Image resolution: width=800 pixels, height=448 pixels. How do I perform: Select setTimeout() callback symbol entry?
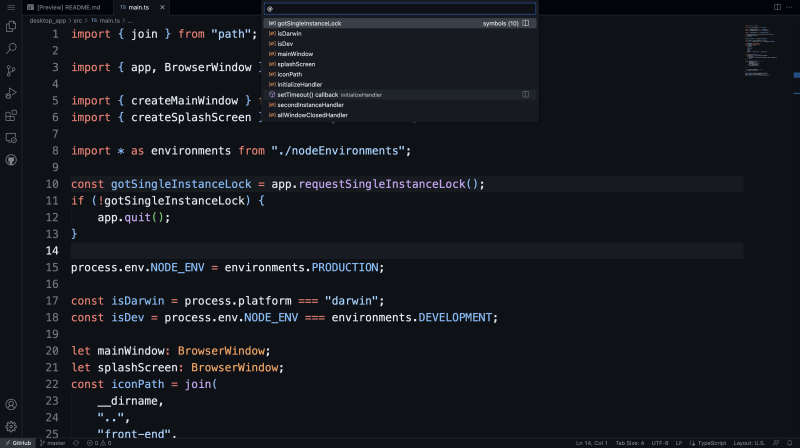click(399, 95)
